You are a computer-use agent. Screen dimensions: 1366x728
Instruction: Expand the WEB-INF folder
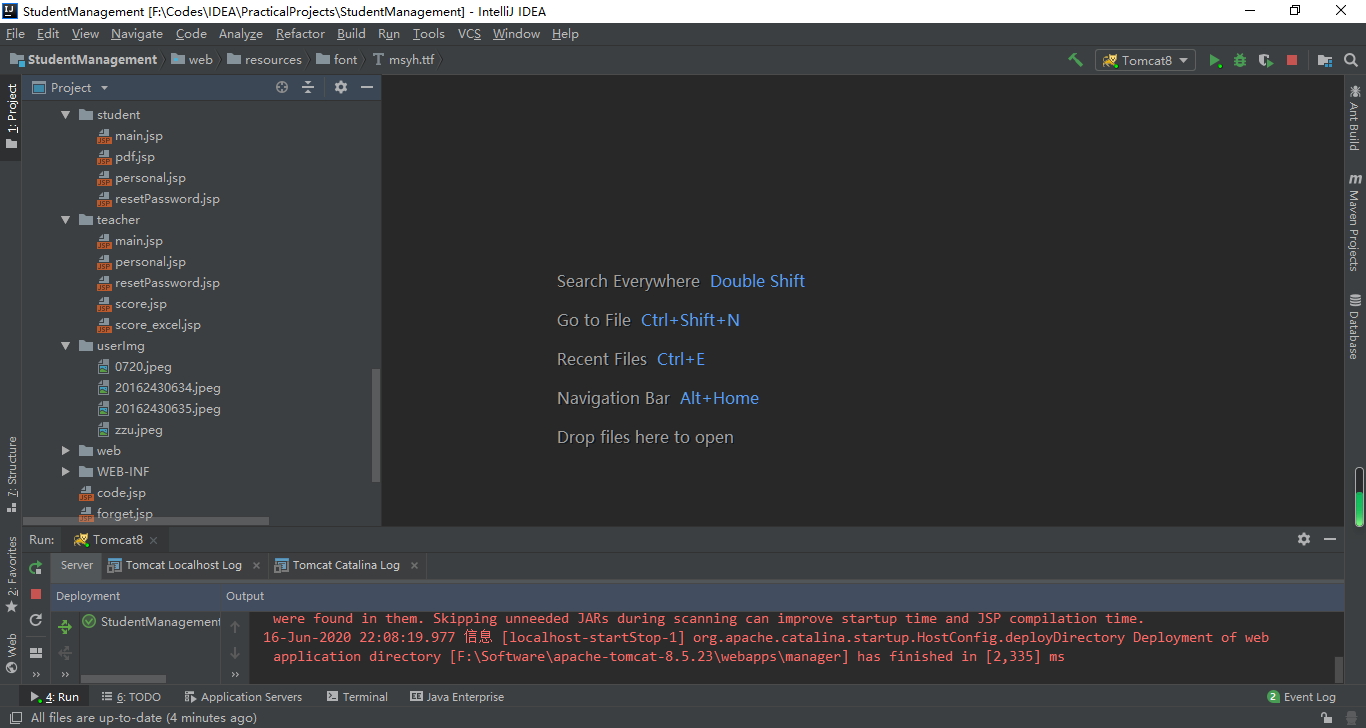tap(66, 472)
